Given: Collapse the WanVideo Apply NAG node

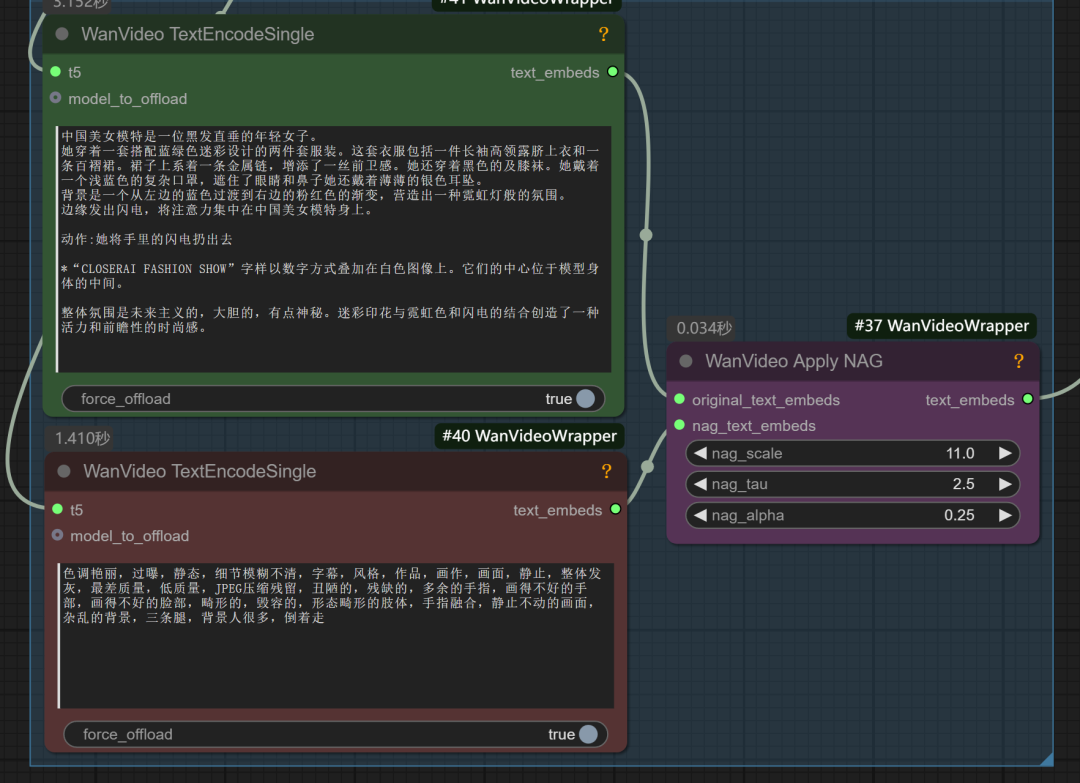Looking at the screenshot, I should [686, 361].
